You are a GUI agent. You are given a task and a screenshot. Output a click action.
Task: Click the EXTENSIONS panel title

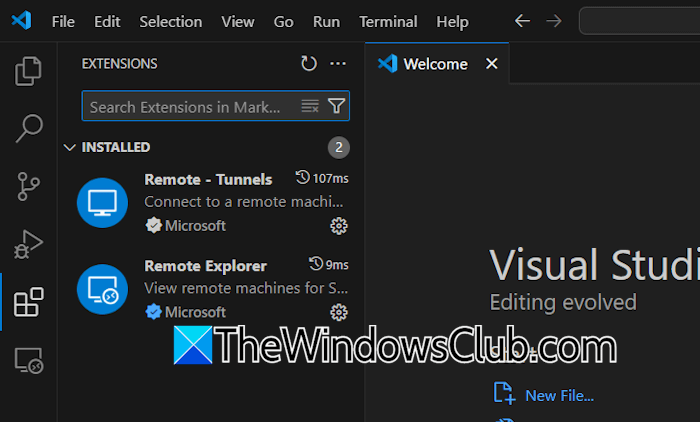click(x=119, y=64)
